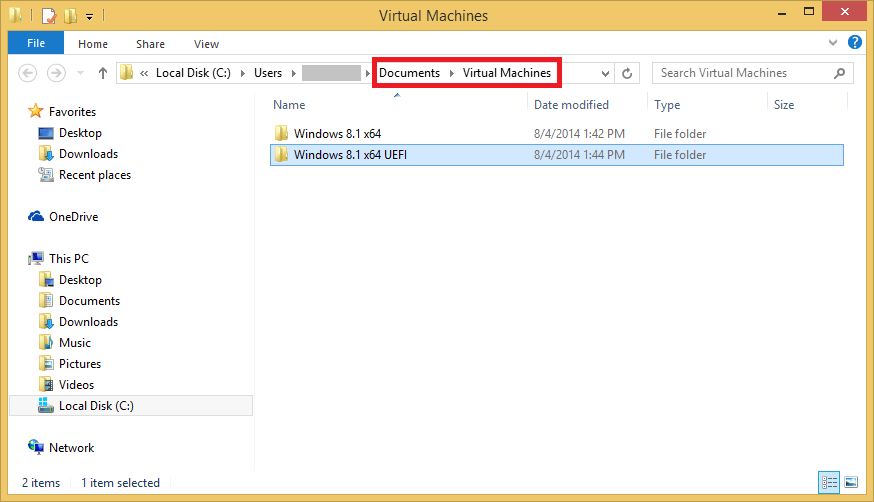Image resolution: width=874 pixels, height=502 pixels.
Task: Expand the ribbon with the chevron
Action: pos(834,44)
